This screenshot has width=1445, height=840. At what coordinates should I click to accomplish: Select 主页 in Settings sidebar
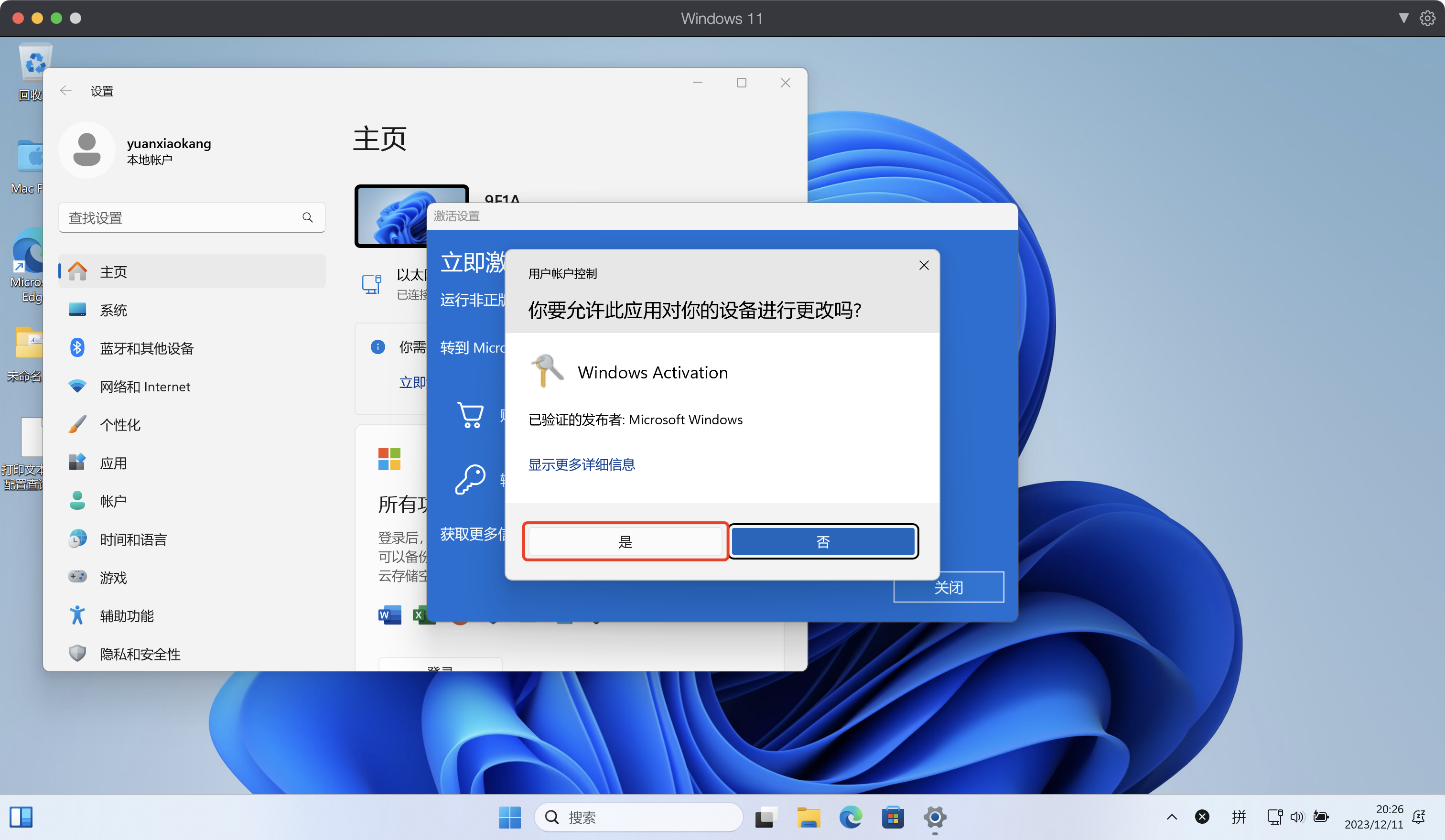(x=192, y=271)
